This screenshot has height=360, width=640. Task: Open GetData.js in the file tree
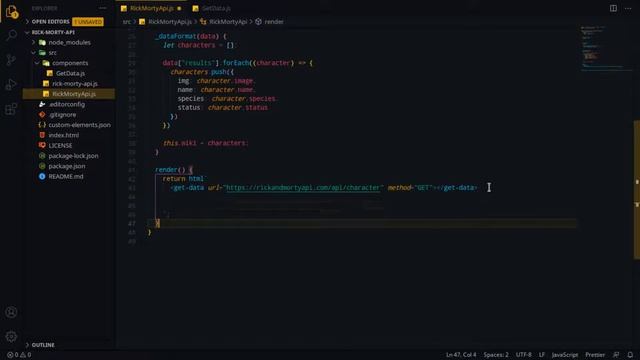point(70,73)
